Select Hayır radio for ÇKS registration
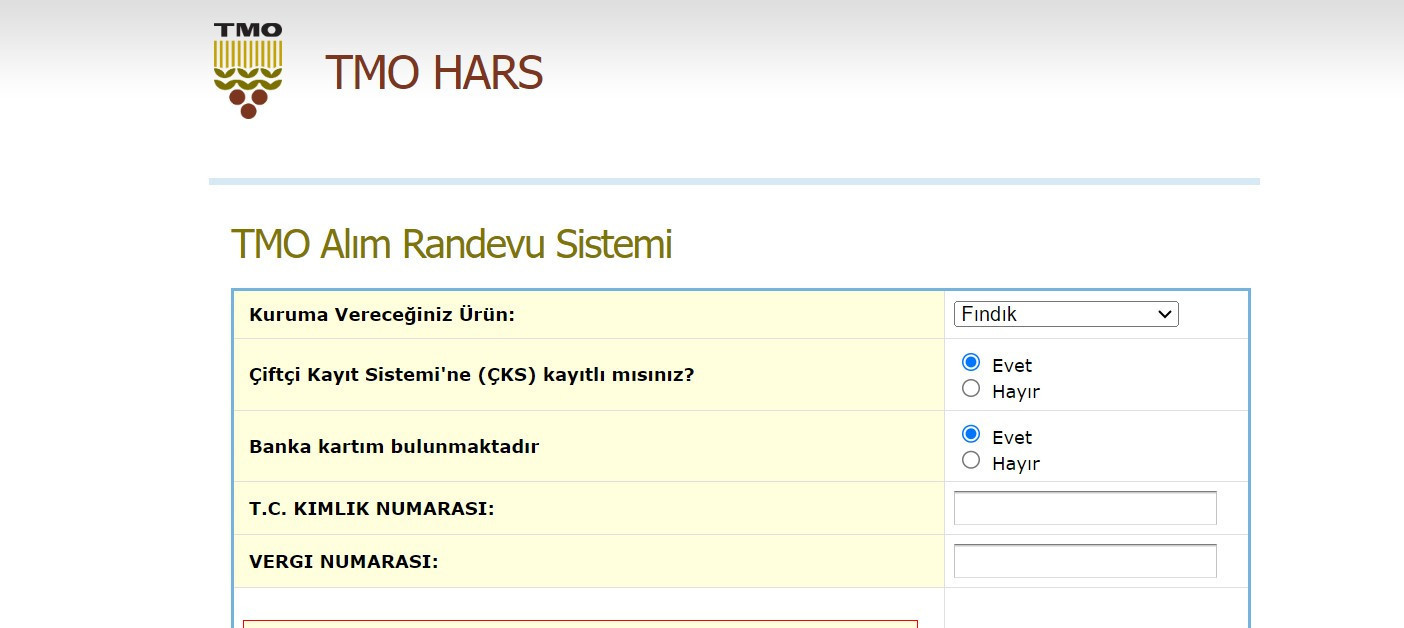The image size is (1404, 628). click(970, 389)
